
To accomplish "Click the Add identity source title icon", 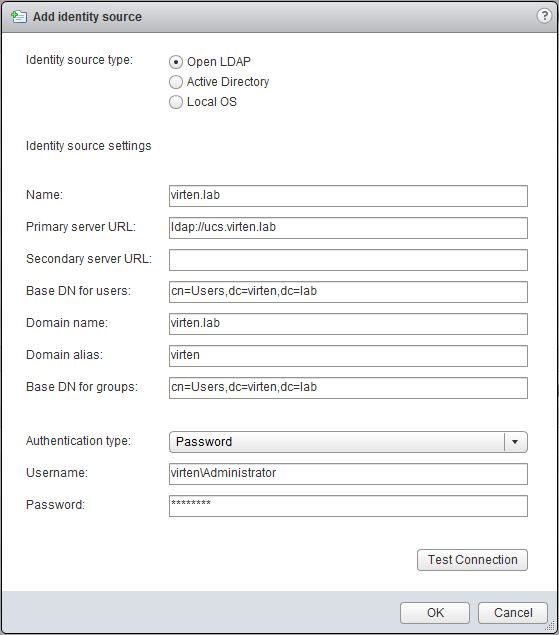I will 19,17.
